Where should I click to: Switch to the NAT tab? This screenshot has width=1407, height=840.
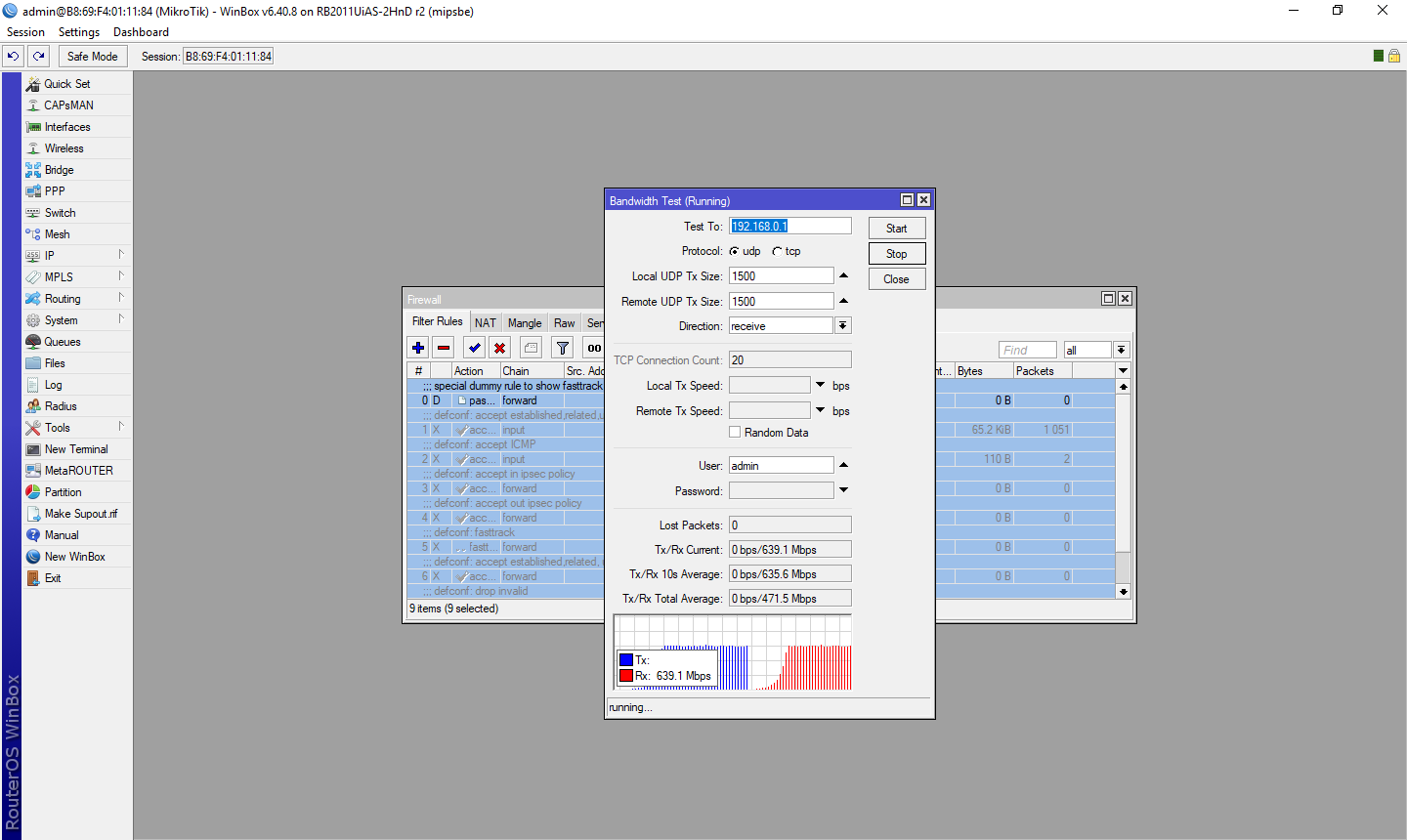pyautogui.click(x=486, y=322)
